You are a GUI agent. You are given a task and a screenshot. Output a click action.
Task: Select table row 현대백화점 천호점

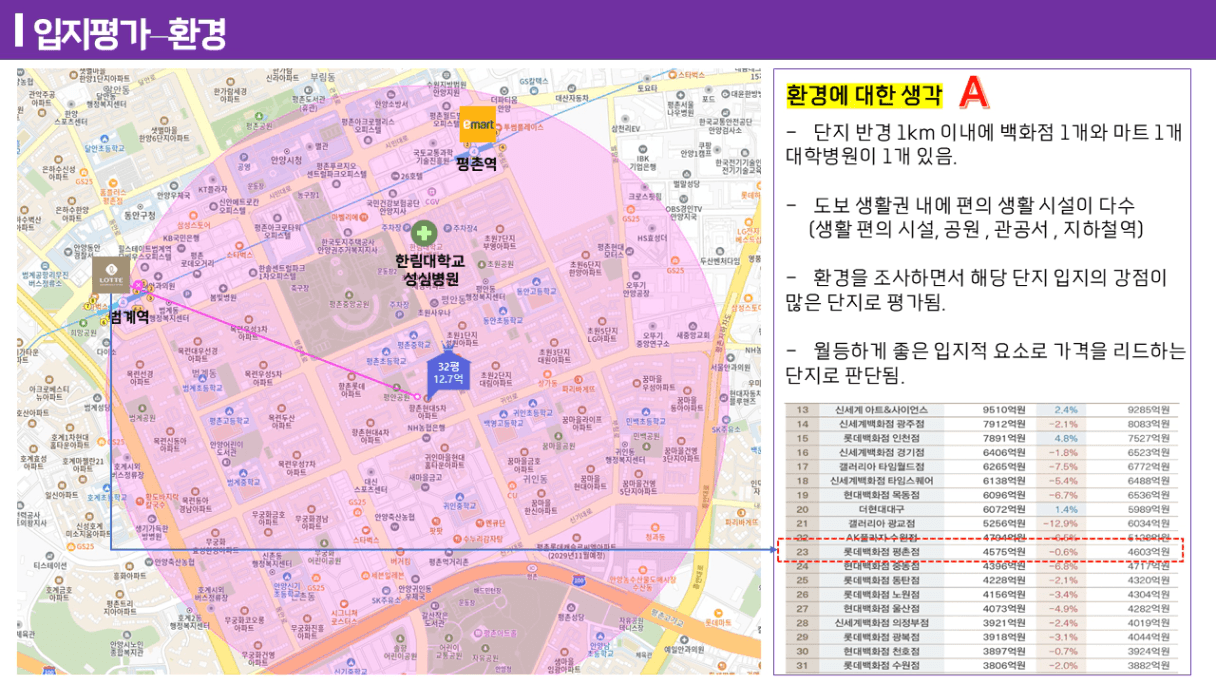982,651
